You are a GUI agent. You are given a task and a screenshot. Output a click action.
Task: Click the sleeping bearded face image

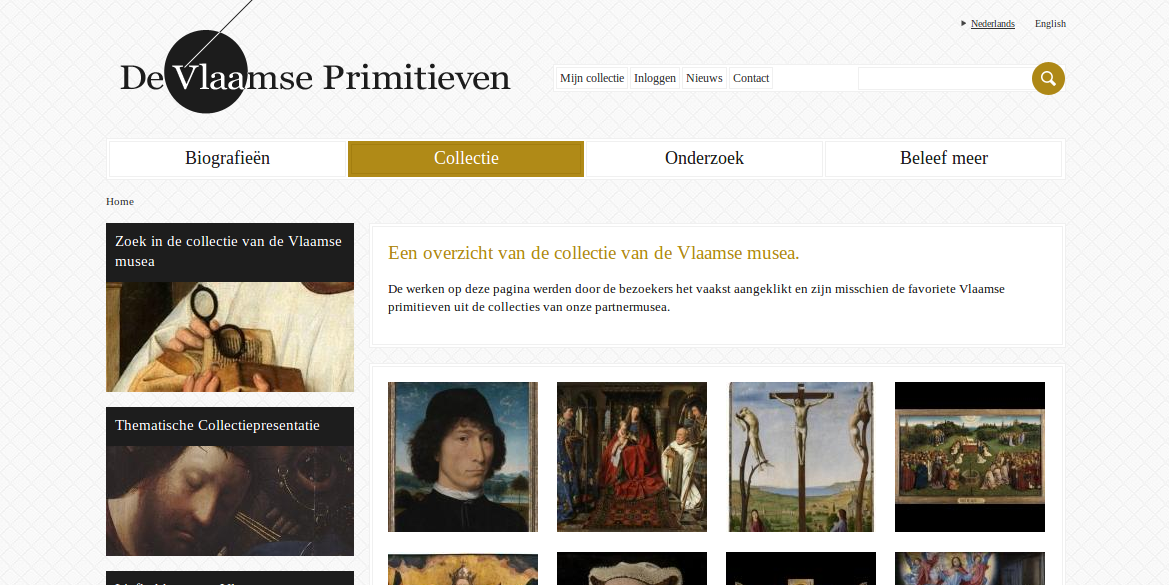pos(230,501)
